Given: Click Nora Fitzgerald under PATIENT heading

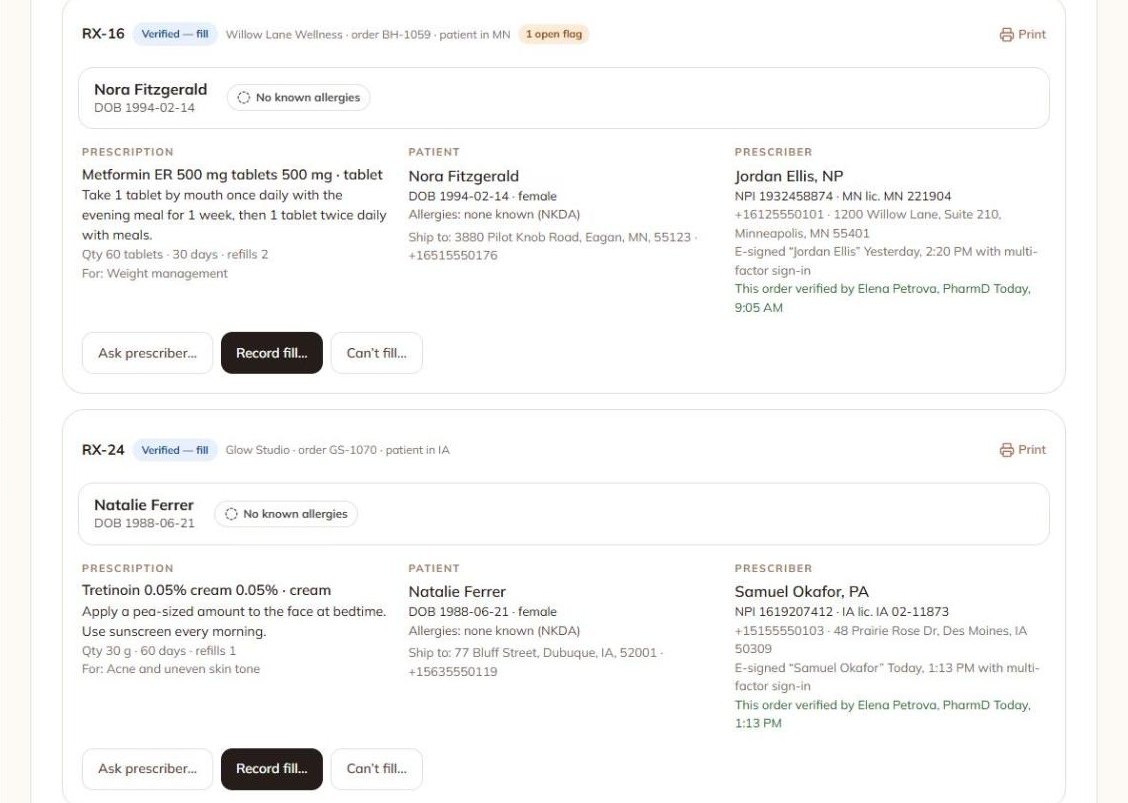Looking at the screenshot, I should (463, 176).
